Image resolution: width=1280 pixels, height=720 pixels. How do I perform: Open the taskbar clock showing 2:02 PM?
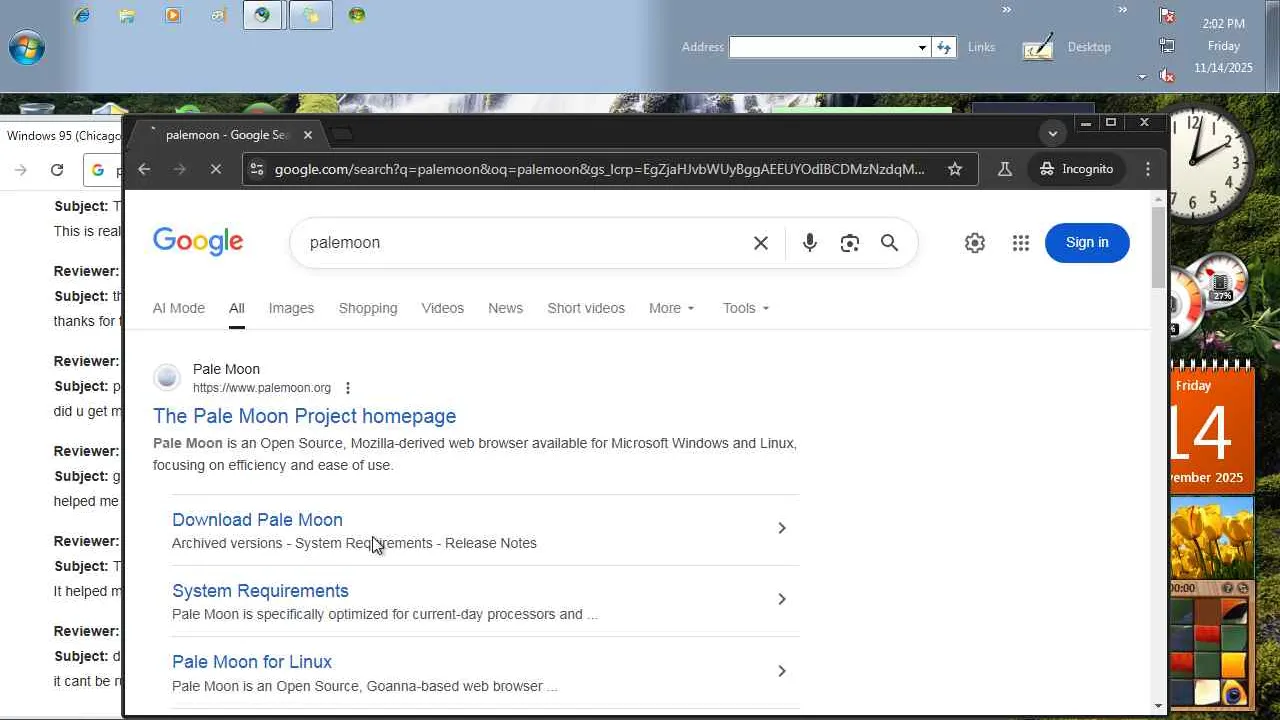tap(1223, 46)
